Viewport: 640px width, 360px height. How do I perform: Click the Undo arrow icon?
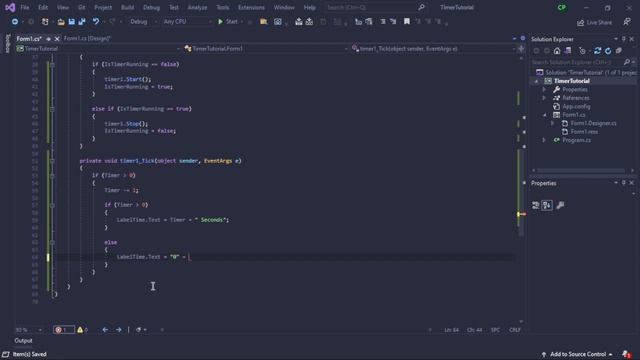pos(96,22)
